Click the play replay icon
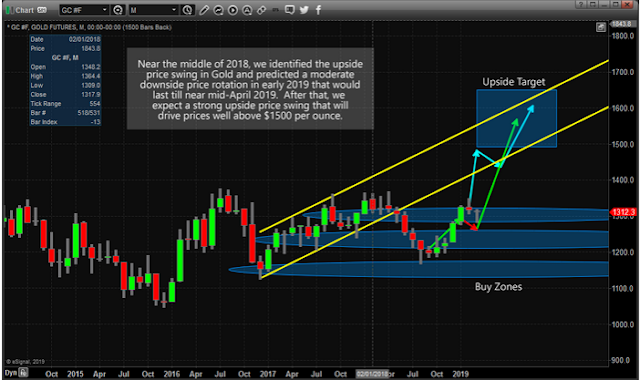640x380 pixels. [233, 10]
